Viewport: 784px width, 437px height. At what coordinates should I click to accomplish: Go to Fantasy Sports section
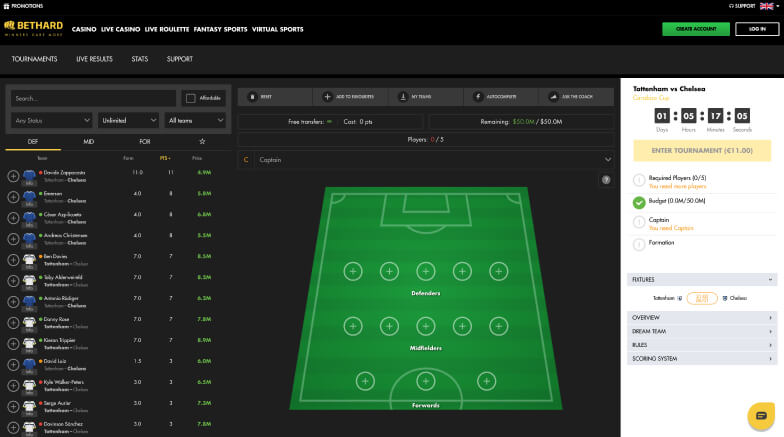coord(220,30)
